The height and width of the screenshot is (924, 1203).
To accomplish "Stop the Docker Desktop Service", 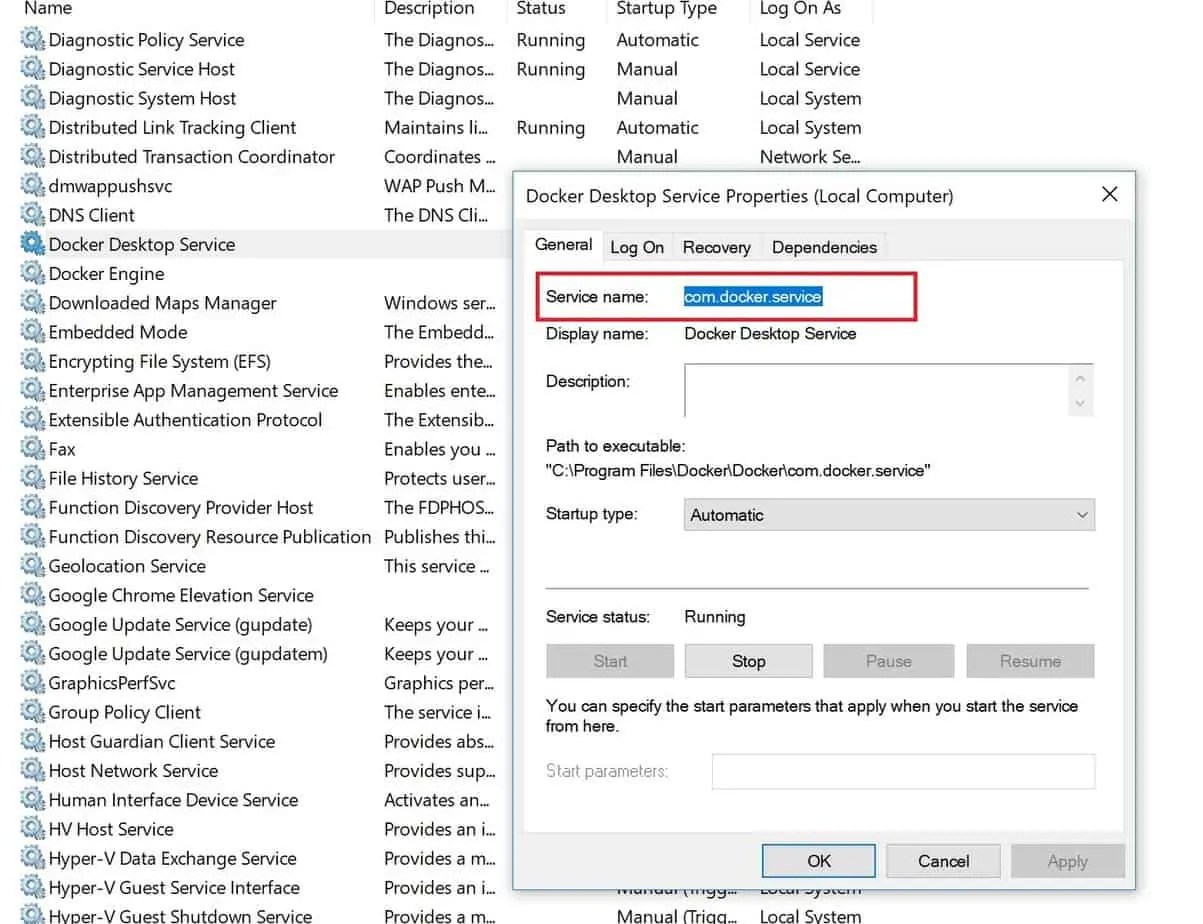I will (x=748, y=660).
